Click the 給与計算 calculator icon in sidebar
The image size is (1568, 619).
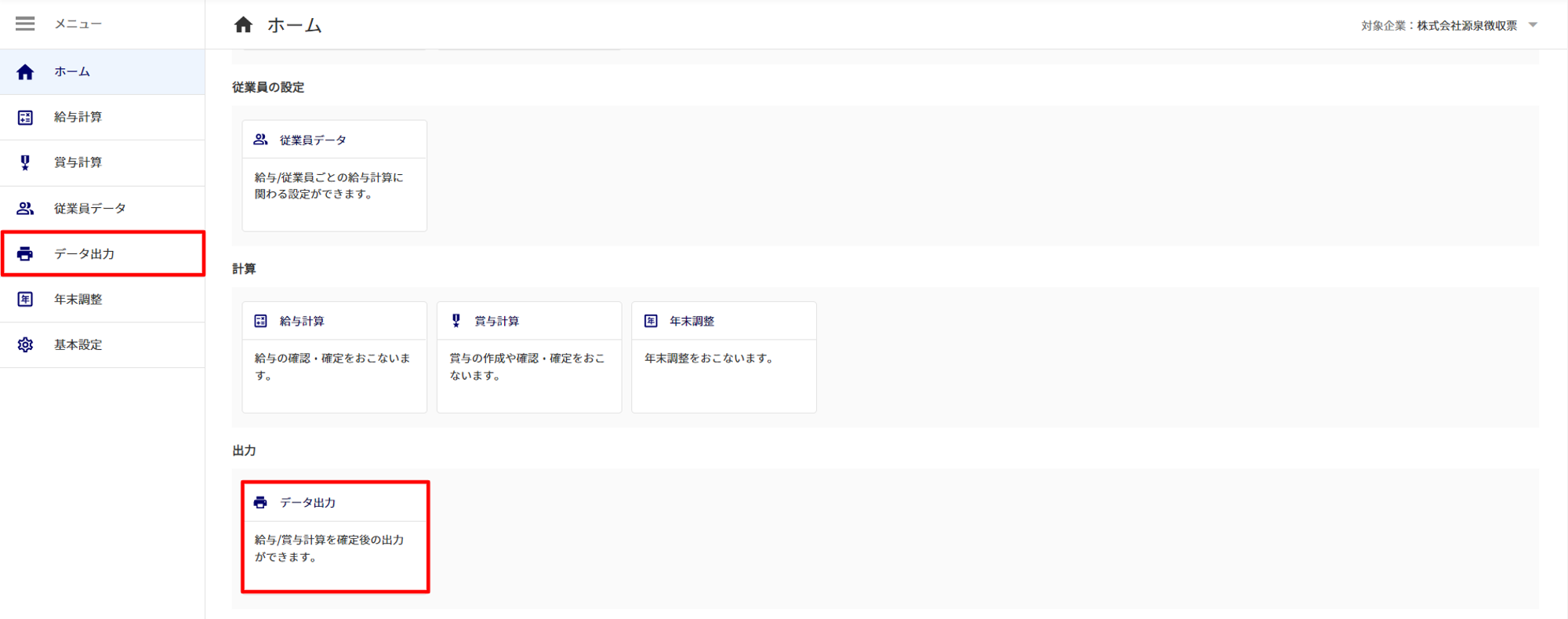(x=25, y=118)
